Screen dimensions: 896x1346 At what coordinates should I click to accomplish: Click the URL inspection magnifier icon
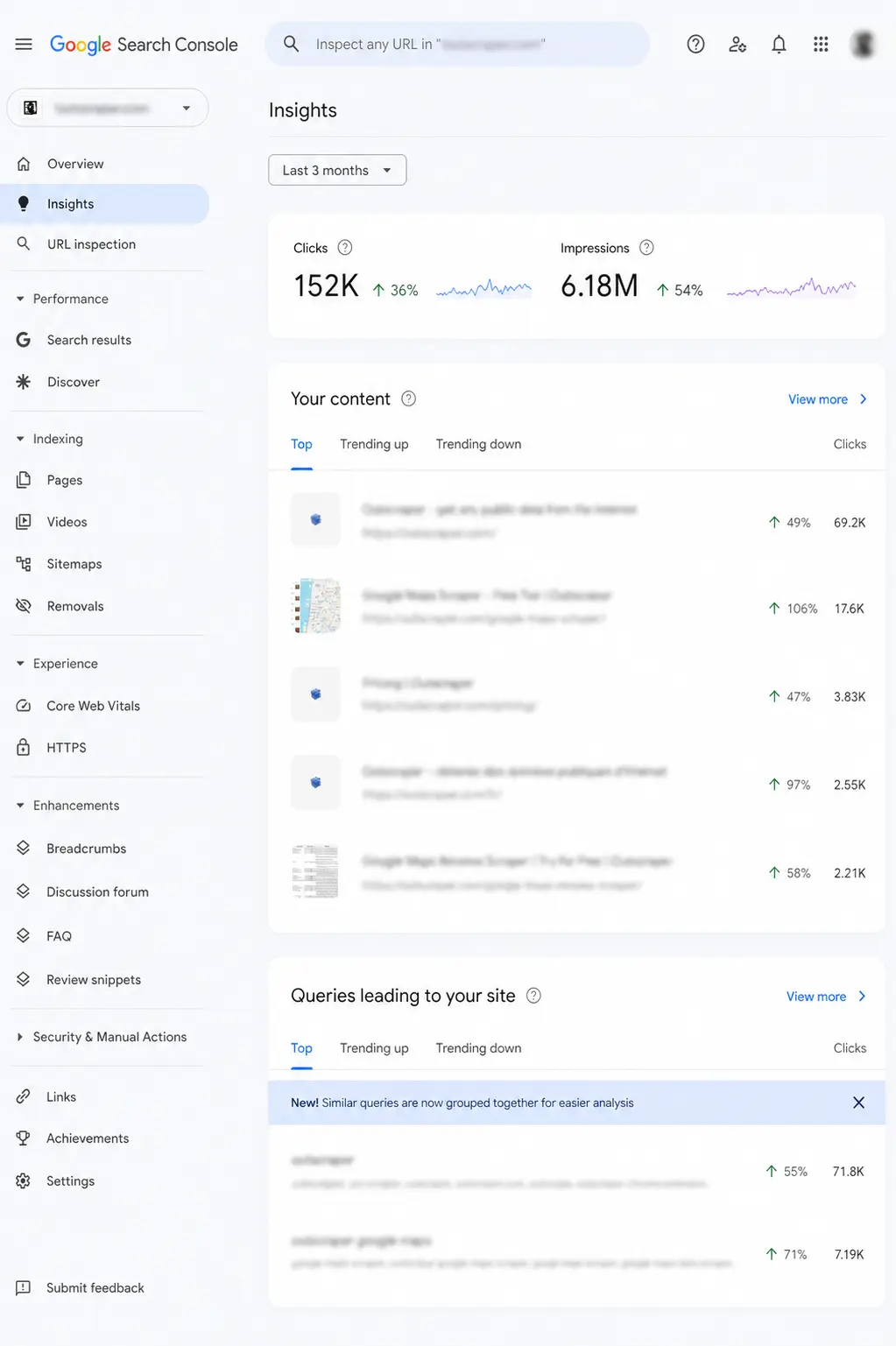24,243
